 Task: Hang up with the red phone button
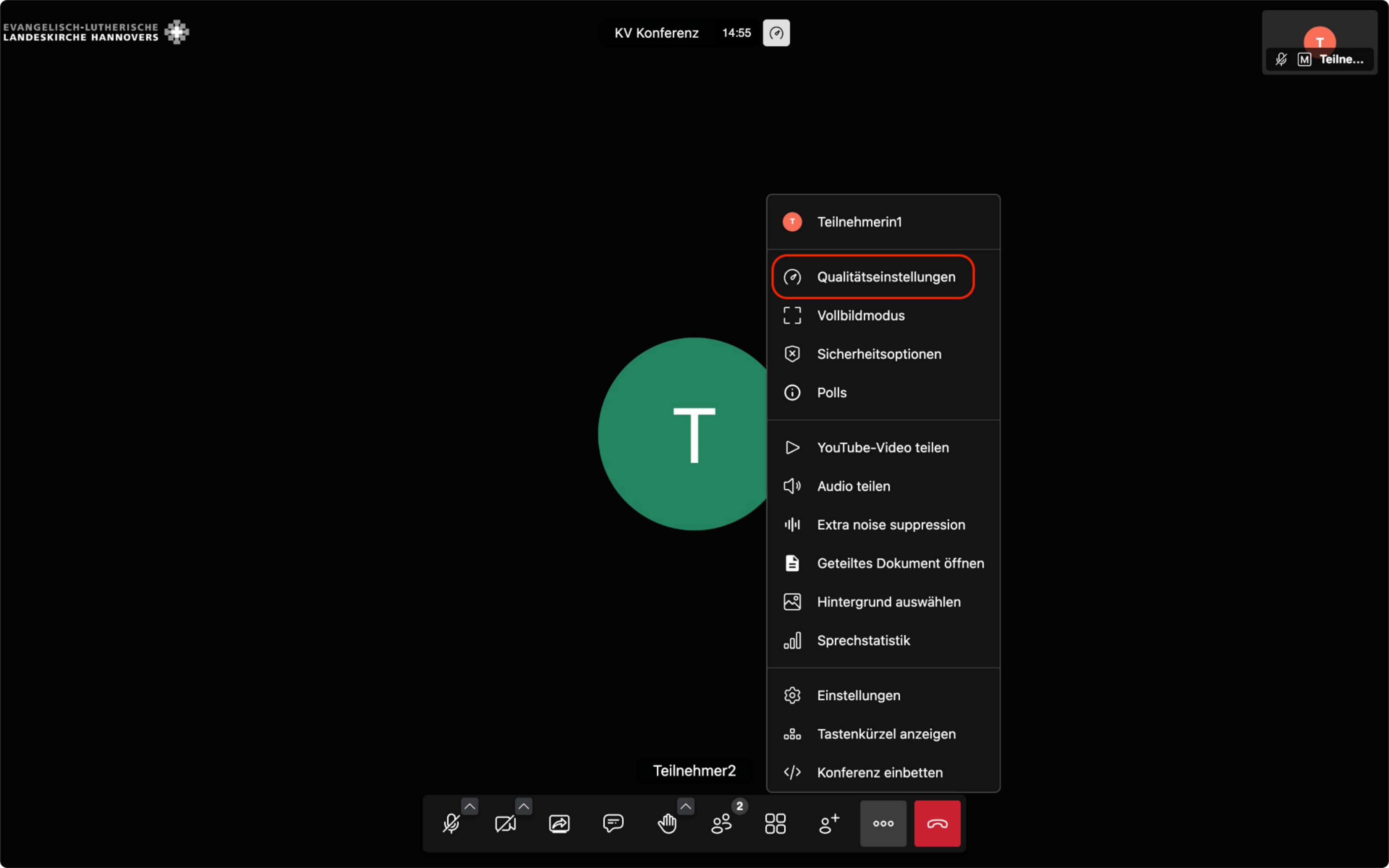tap(937, 823)
